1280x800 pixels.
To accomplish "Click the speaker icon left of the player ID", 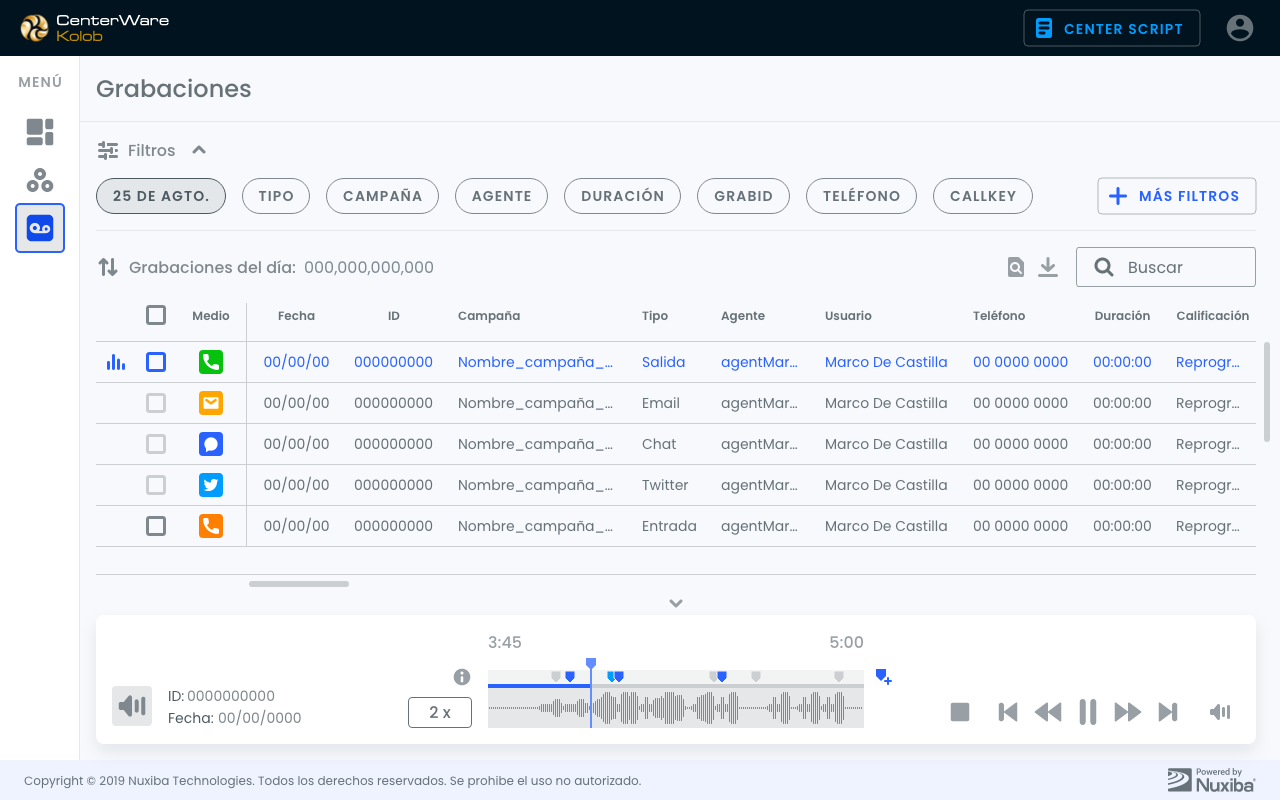I will pos(132,706).
